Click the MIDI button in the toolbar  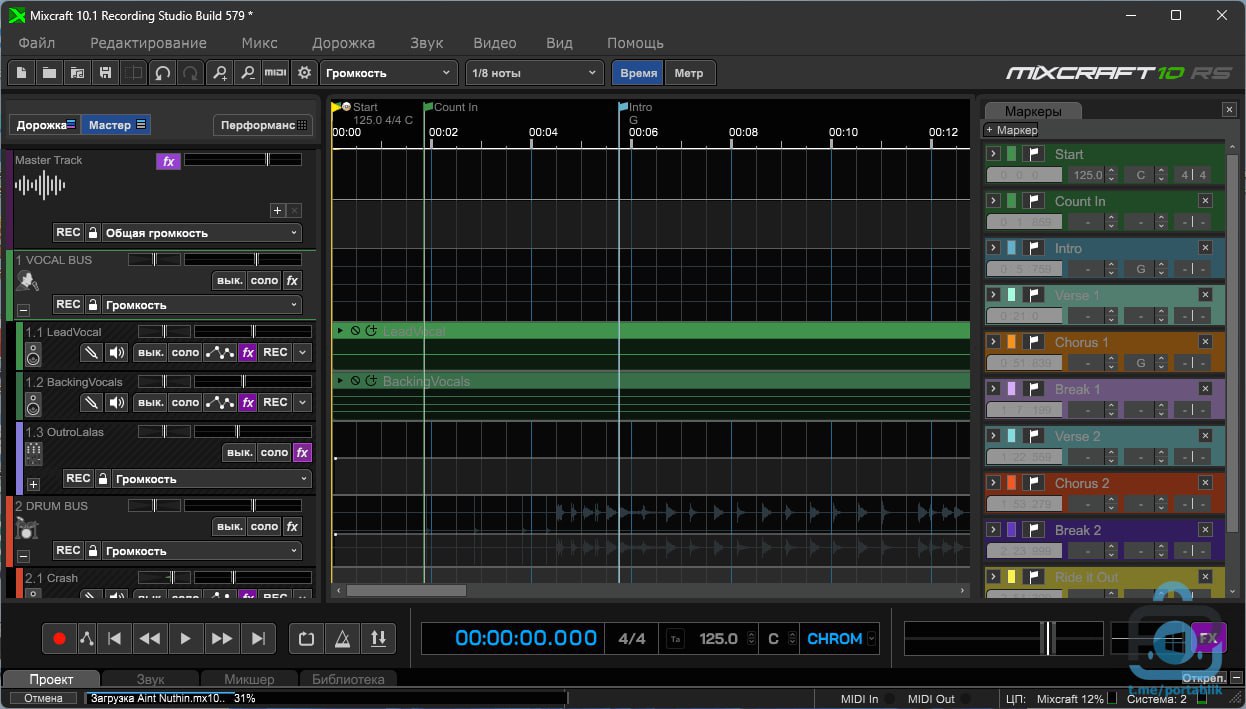(x=275, y=73)
